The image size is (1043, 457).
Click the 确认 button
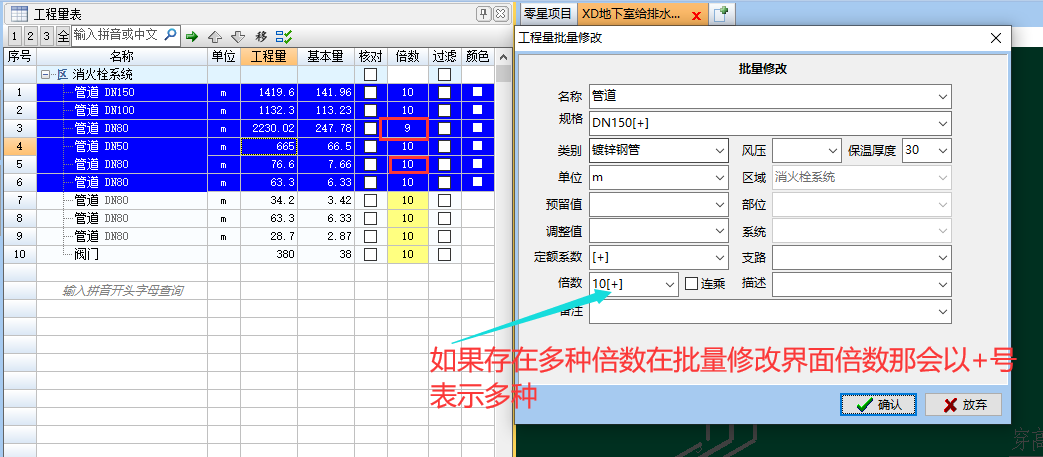point(879,405)
